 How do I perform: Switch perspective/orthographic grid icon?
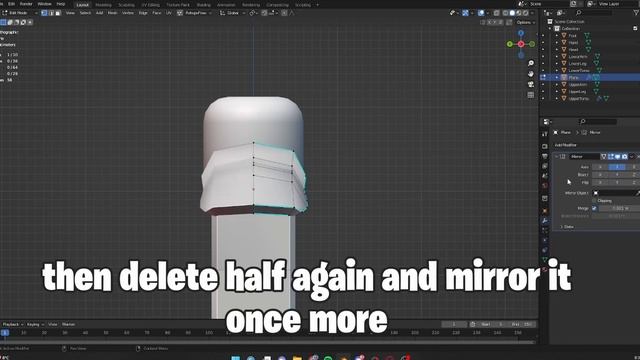click(531, 95)
